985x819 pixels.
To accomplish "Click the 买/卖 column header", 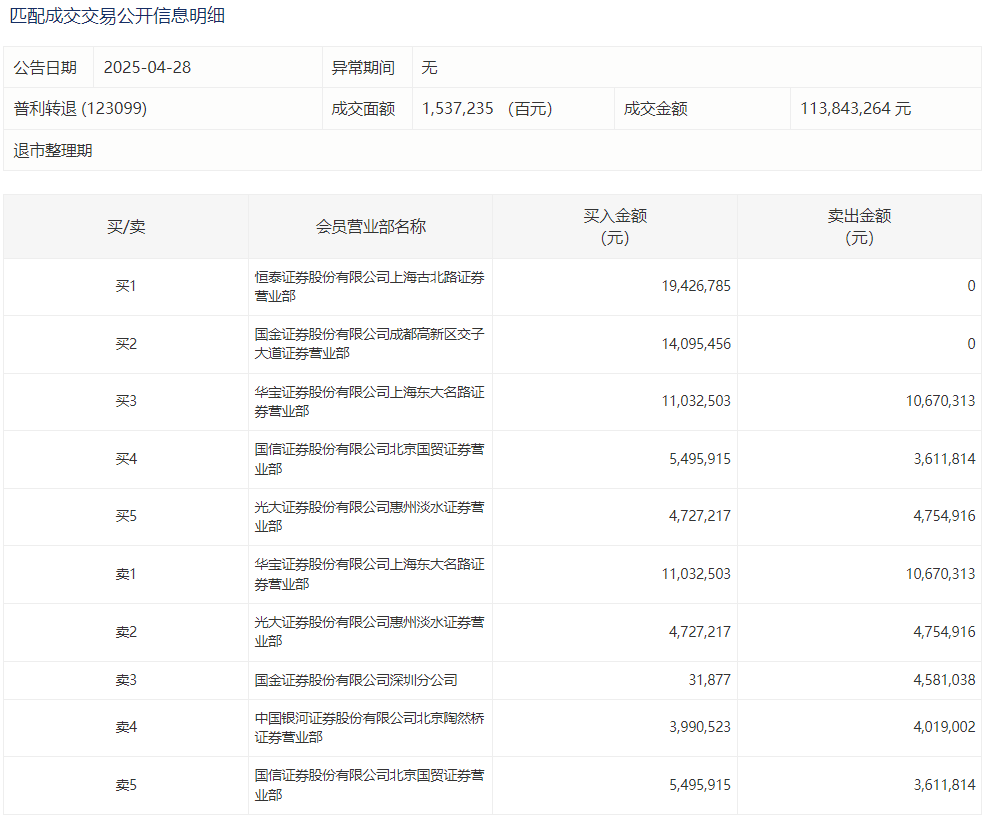I will coord(126,227).
